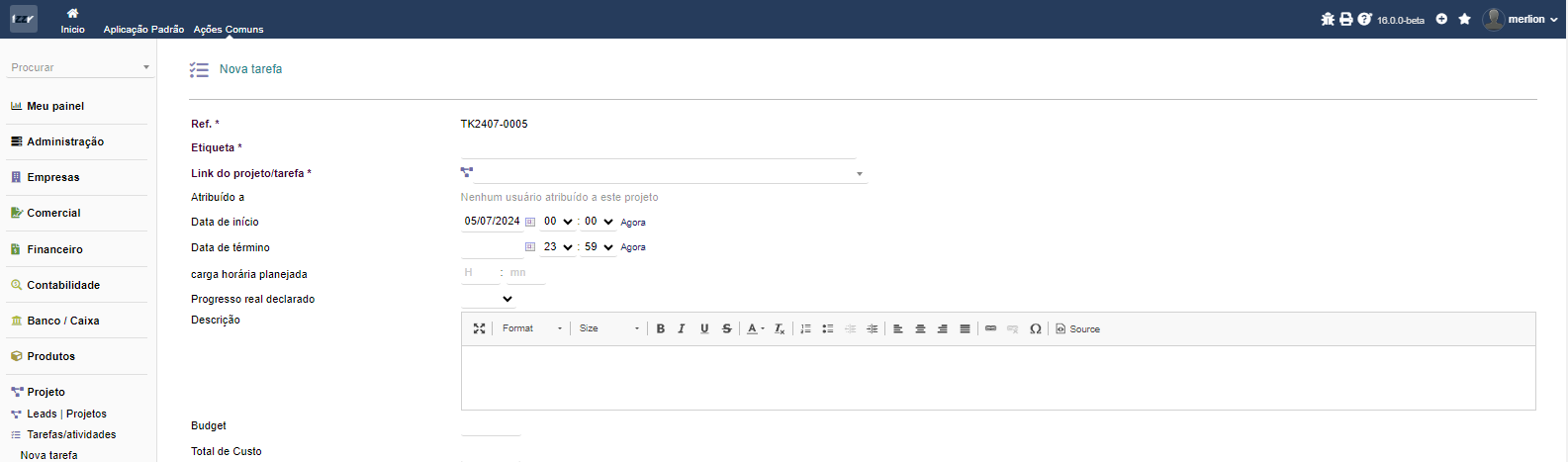Viewport: 1568px width, 462px height.
Task: Open the Format dropdown in editor
Action: pos(532,328)
